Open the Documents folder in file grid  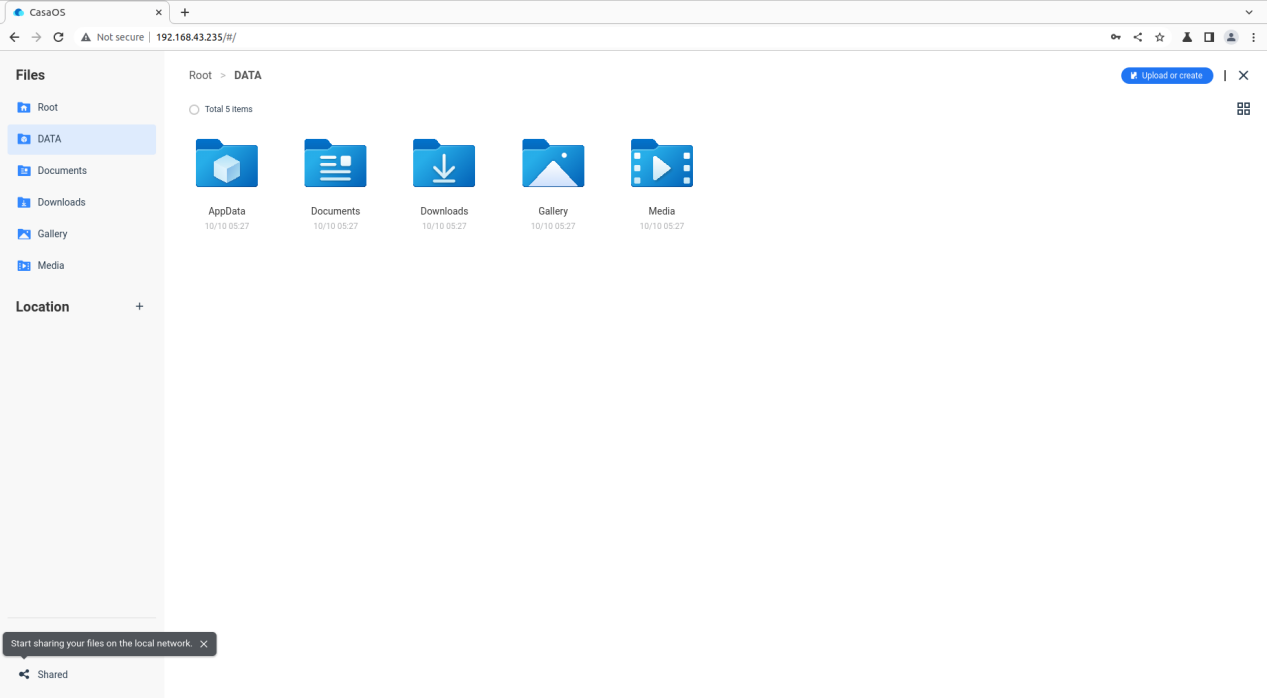coord(335,163)
